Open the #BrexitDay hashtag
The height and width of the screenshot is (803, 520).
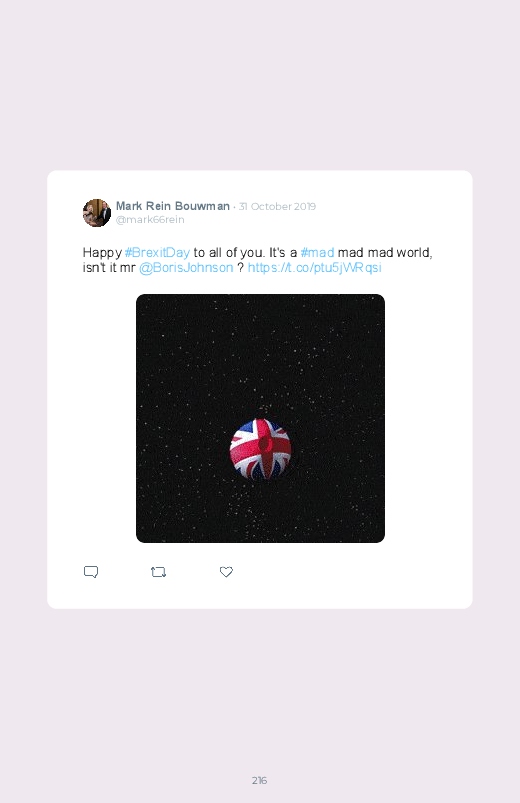click(x=157, y=252)
